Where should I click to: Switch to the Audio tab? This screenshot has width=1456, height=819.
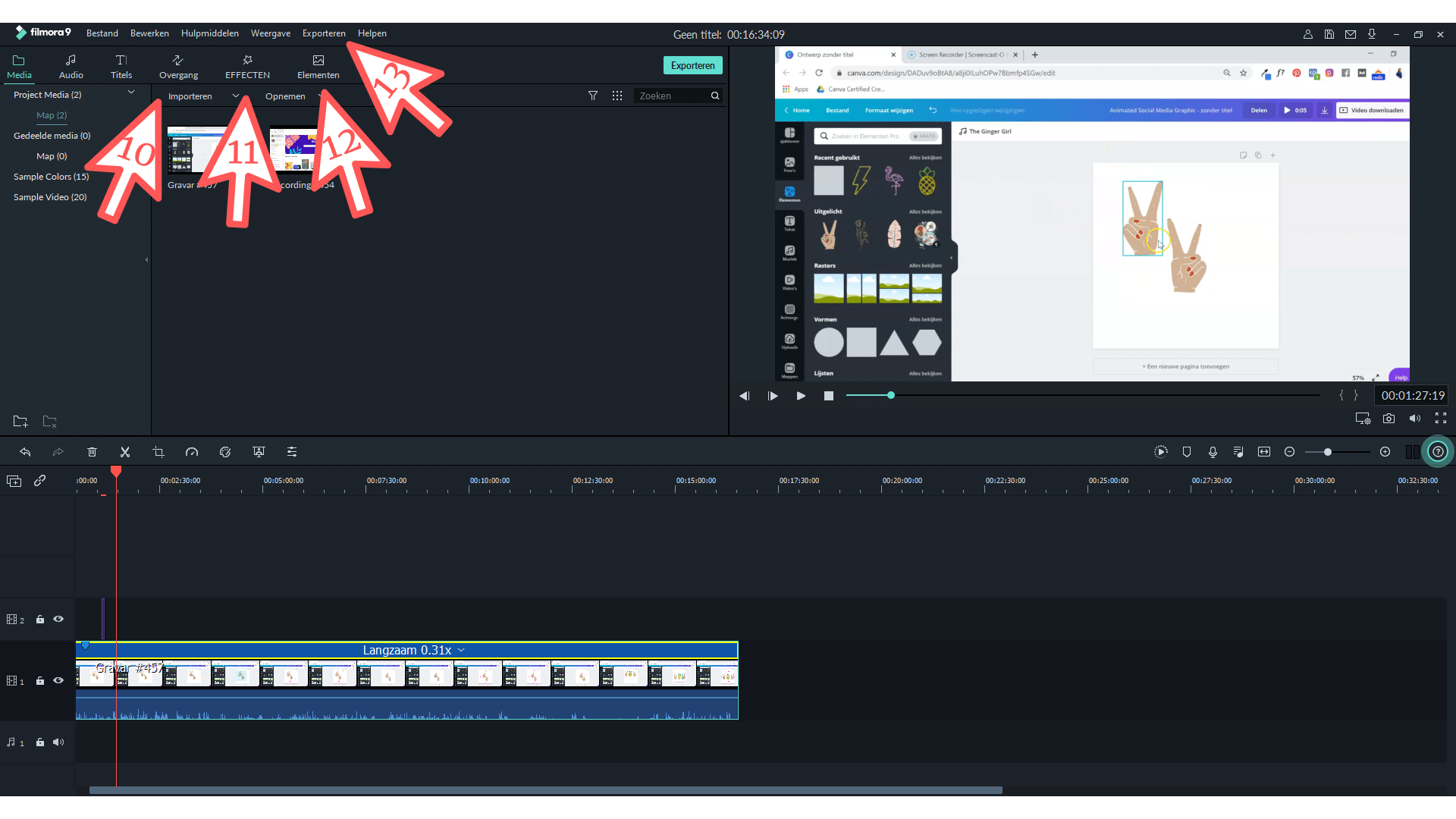coord(71,67)
